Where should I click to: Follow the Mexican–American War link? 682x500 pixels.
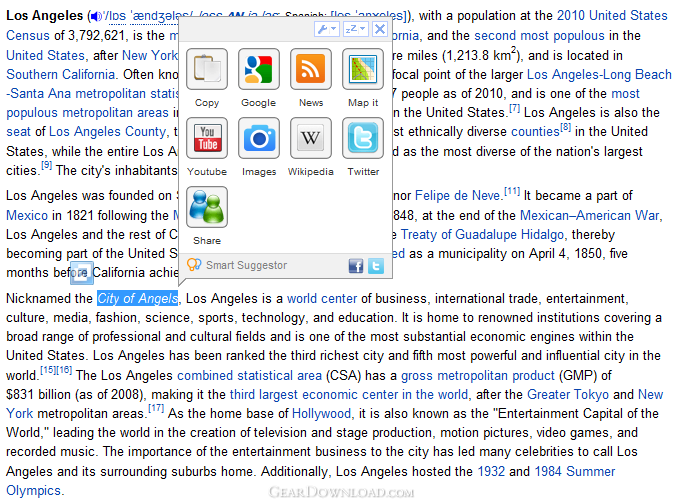pos(590,215)
